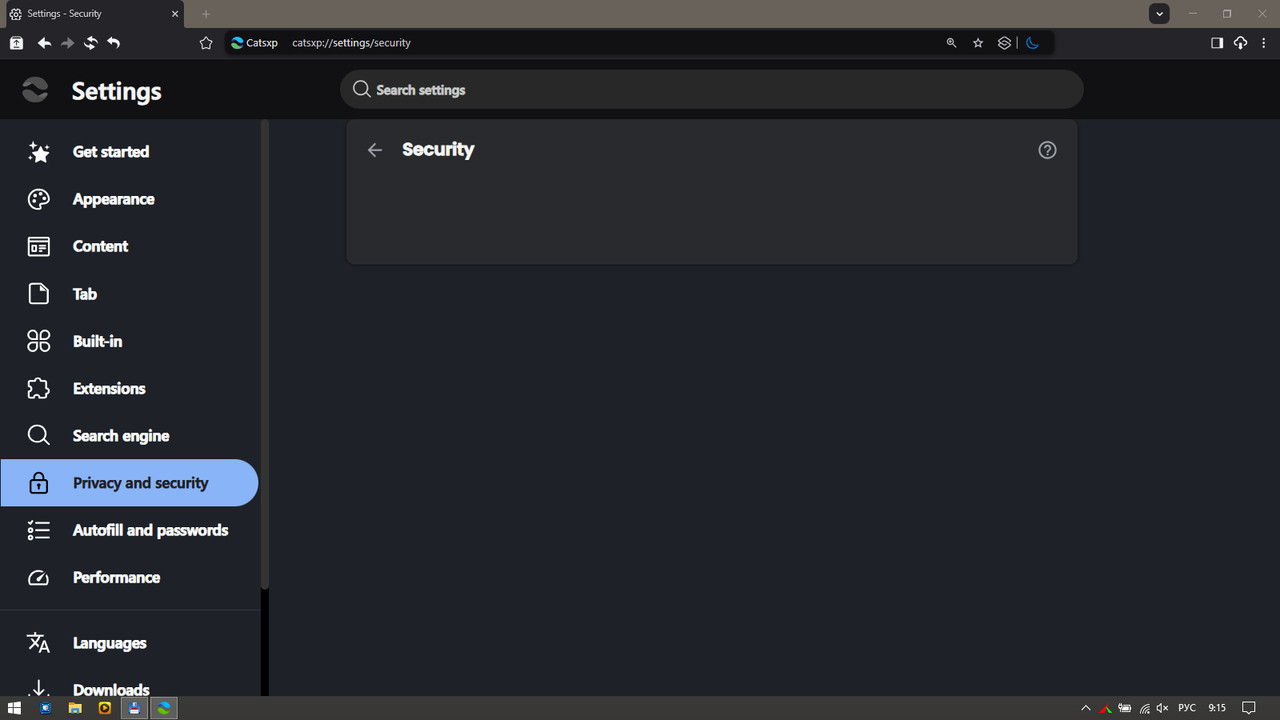
Task: Open a new tab with the plus button
Action: click(x=206, y=14)
